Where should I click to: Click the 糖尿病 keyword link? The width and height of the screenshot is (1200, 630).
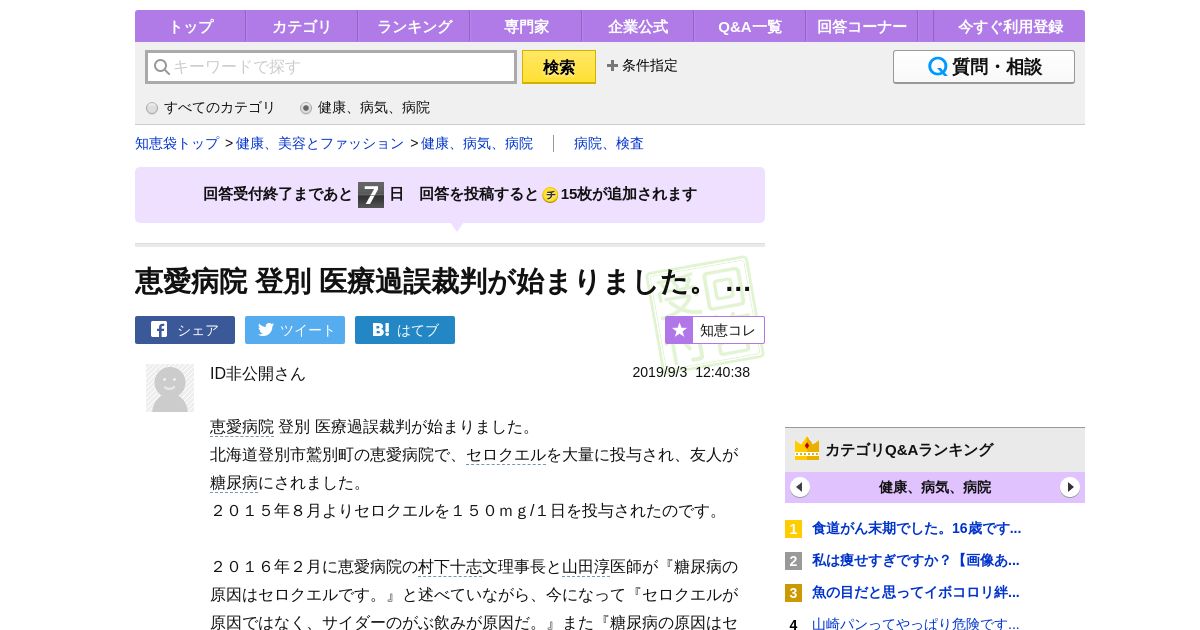[x=234, y=483]
